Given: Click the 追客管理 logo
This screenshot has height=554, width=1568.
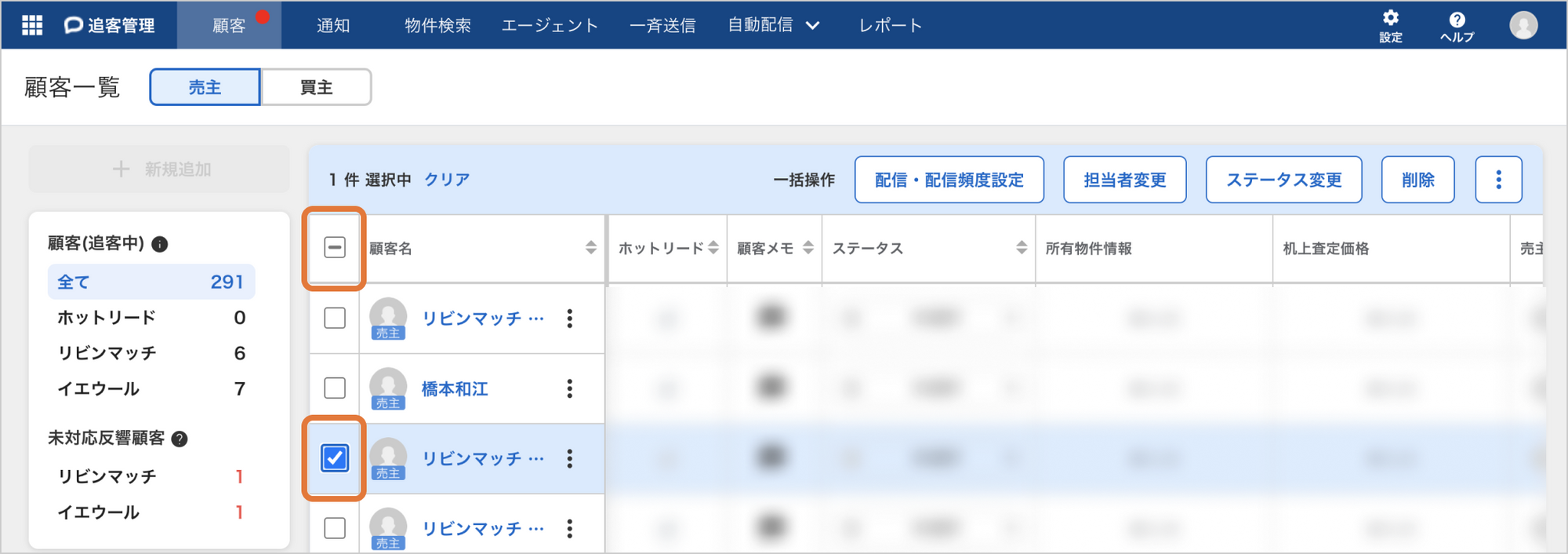Looking at the screenshot, I should point(109,25).
